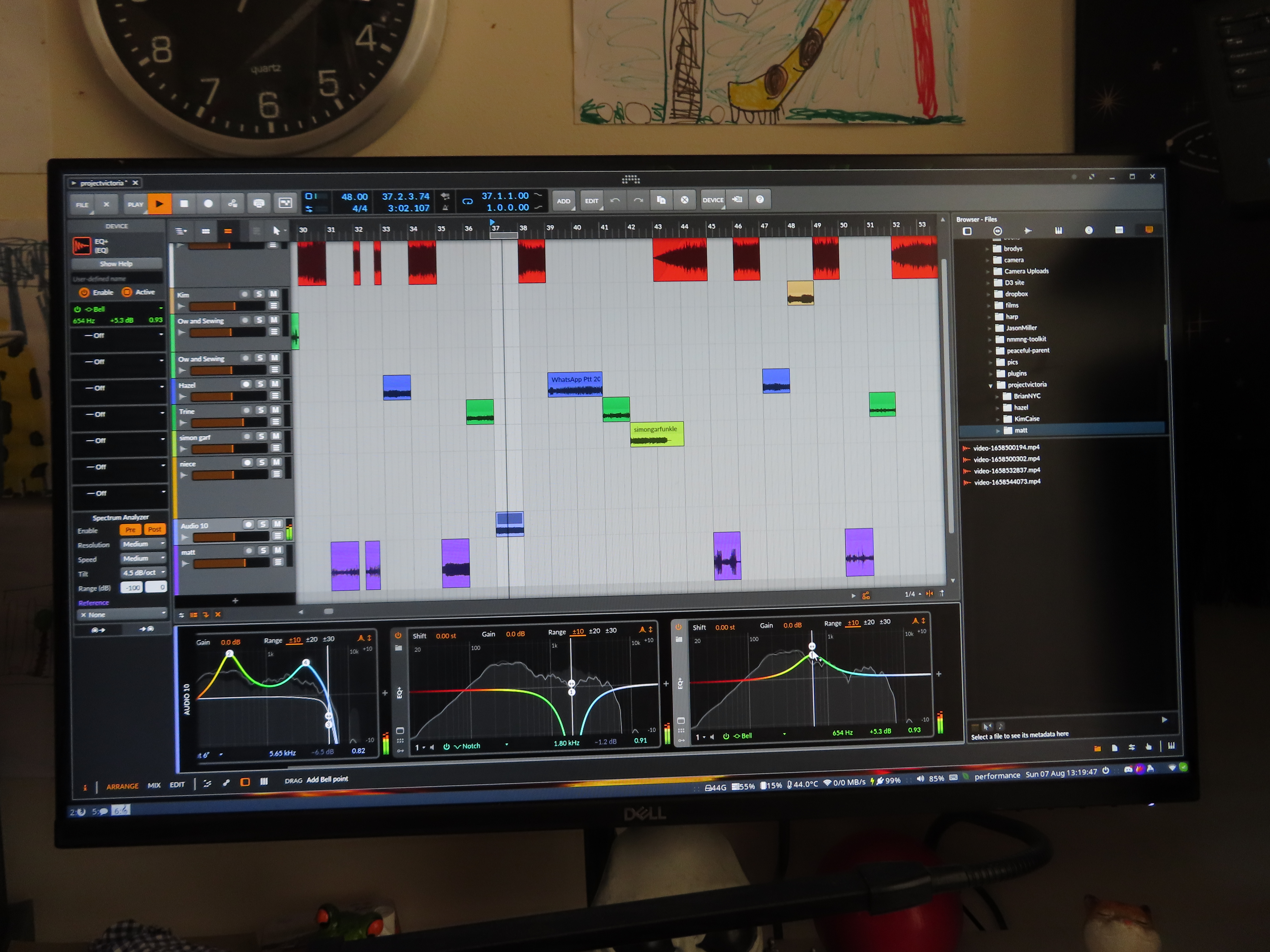
Task: Click the Stop transport button
Action: tap(184, 204)
